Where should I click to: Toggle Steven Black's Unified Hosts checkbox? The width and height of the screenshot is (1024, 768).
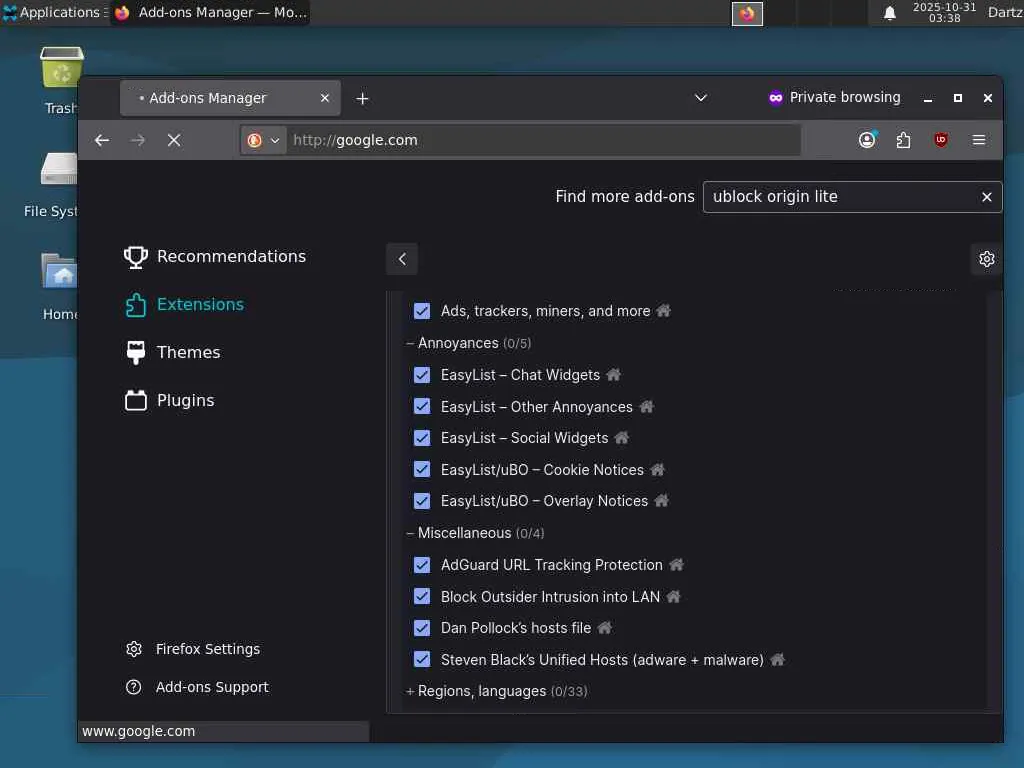point(422,660)
